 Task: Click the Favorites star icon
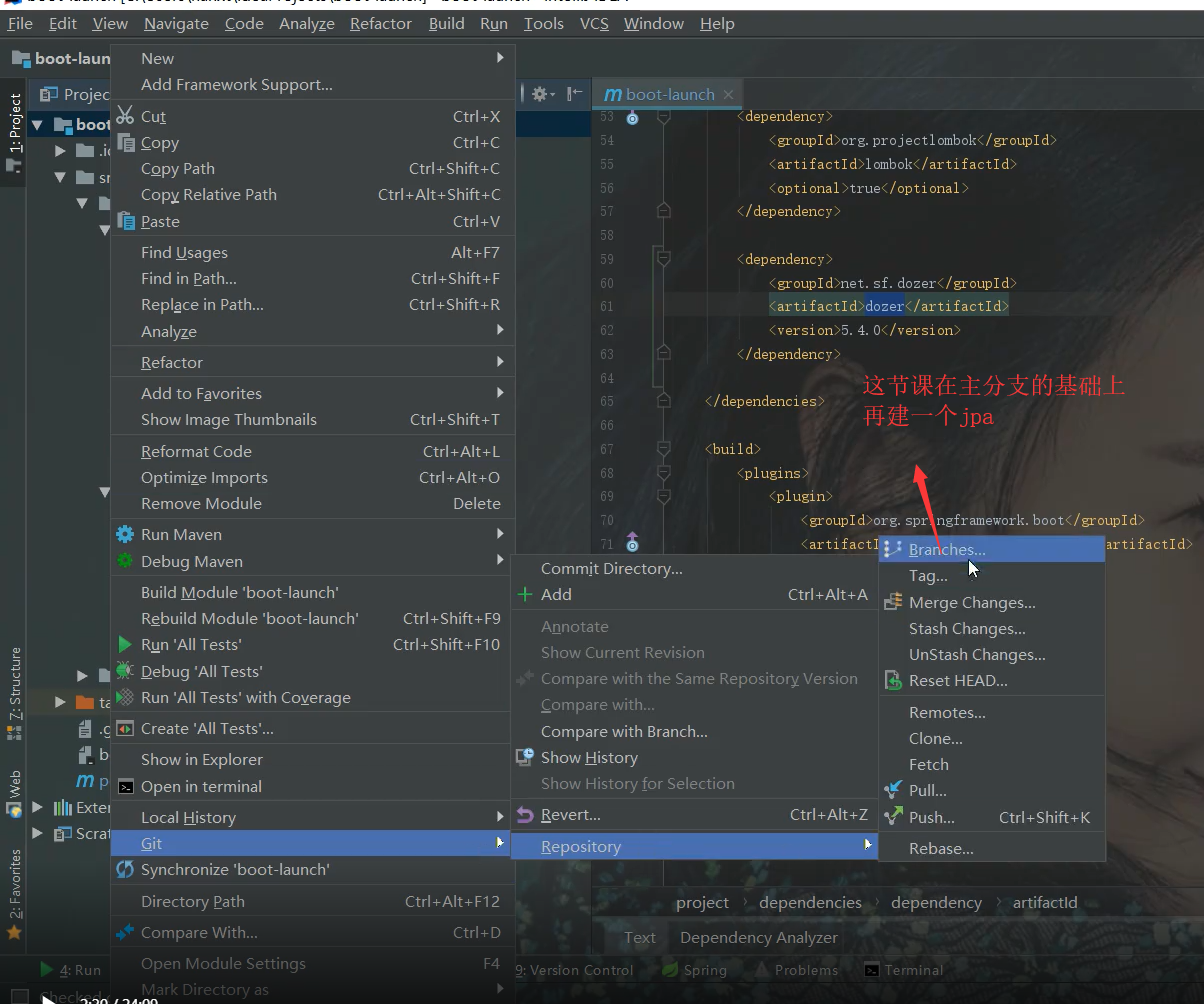14,932
